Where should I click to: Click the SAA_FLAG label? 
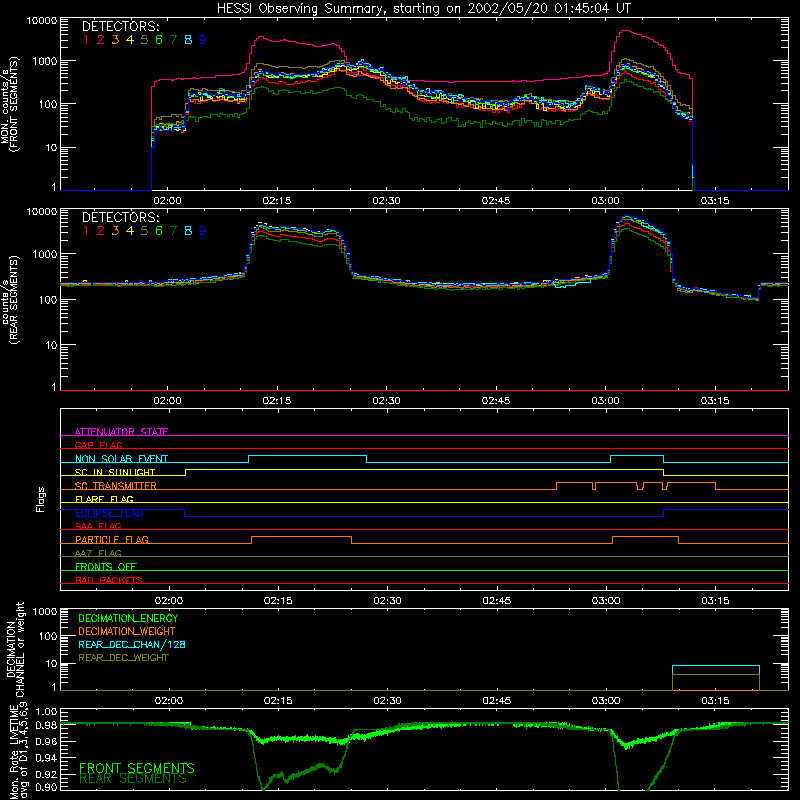coord(98,527)
